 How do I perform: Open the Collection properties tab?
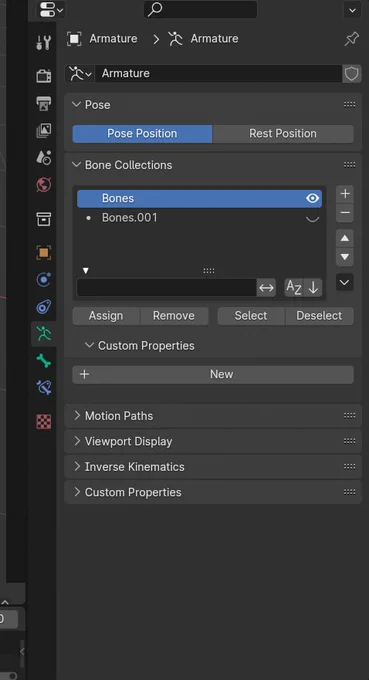pyautogui.click(x=44, y=219)
